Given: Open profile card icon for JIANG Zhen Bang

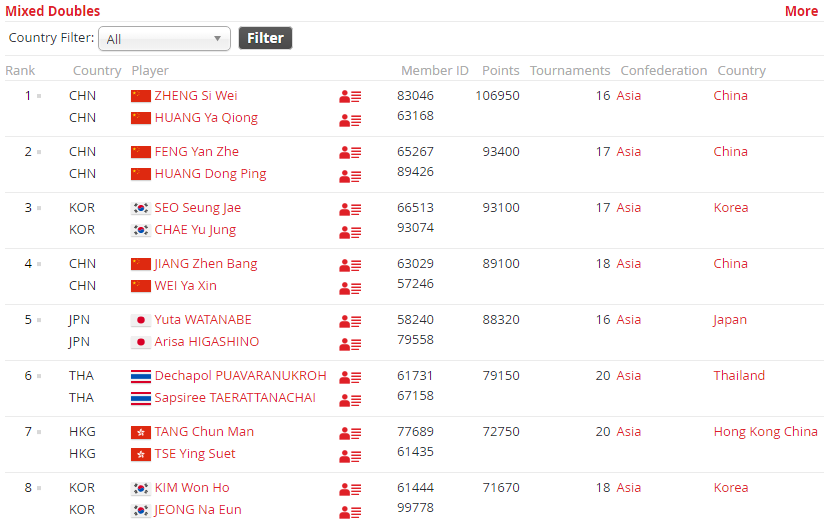Looking at the screenshot, I should [x=350, y=265].
